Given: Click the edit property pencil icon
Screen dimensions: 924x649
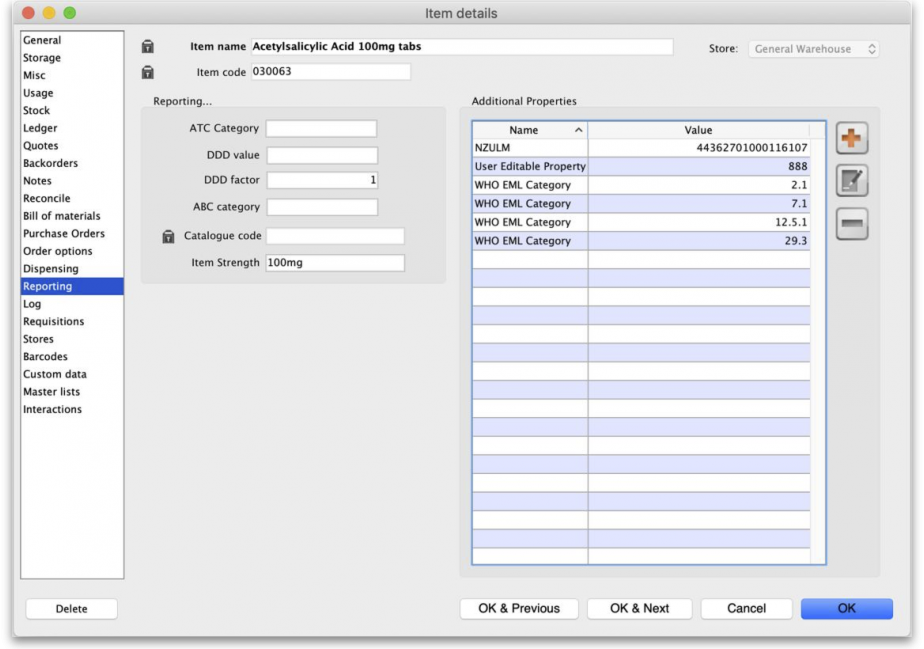Looking at the screenshot, I should (x=851, y=181).
